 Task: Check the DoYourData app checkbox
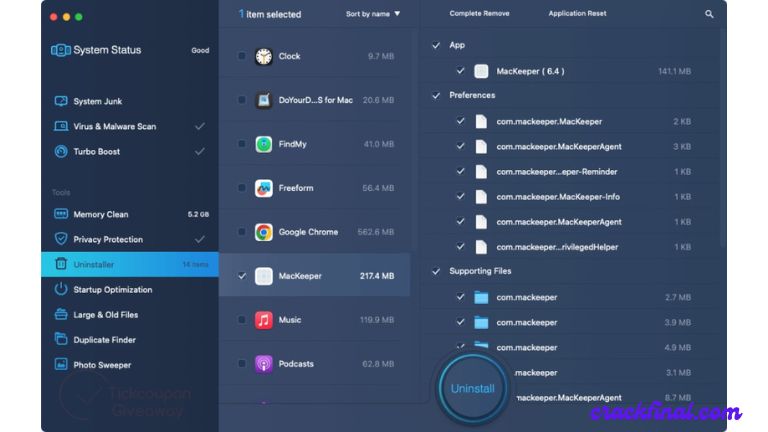pos(242,99)
